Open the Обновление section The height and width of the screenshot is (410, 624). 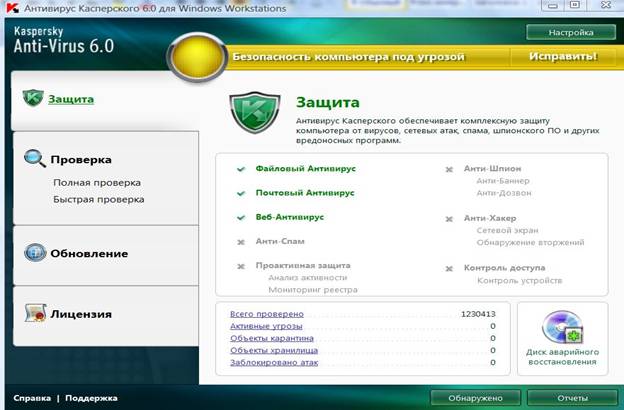point(89,254)
